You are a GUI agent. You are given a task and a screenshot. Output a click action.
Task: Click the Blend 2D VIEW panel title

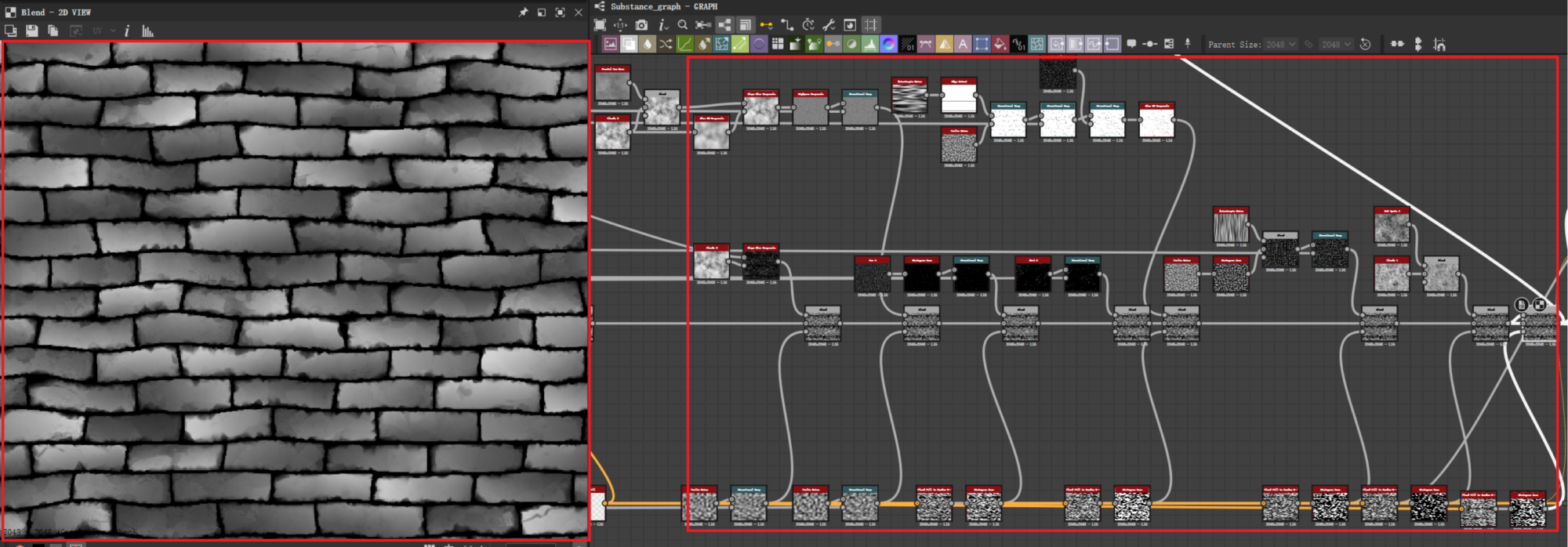tap(55, 13)
